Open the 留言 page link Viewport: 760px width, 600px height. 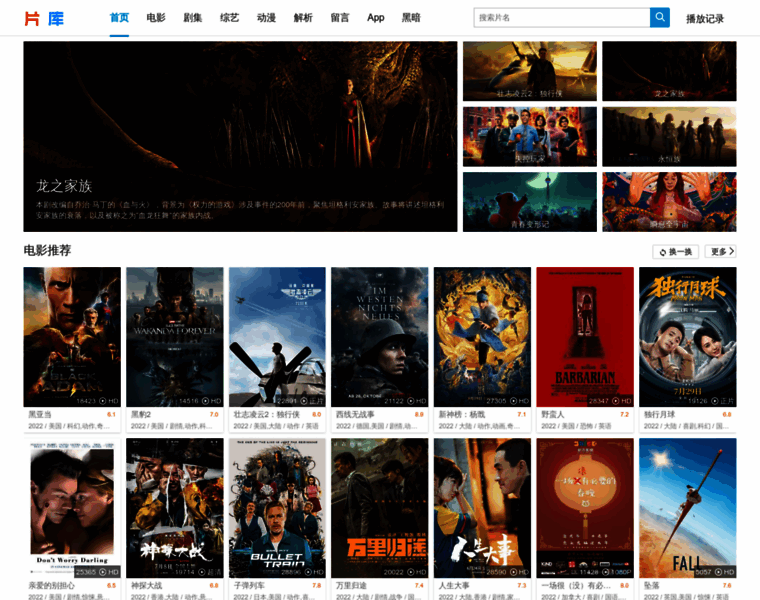click(340, 18)
